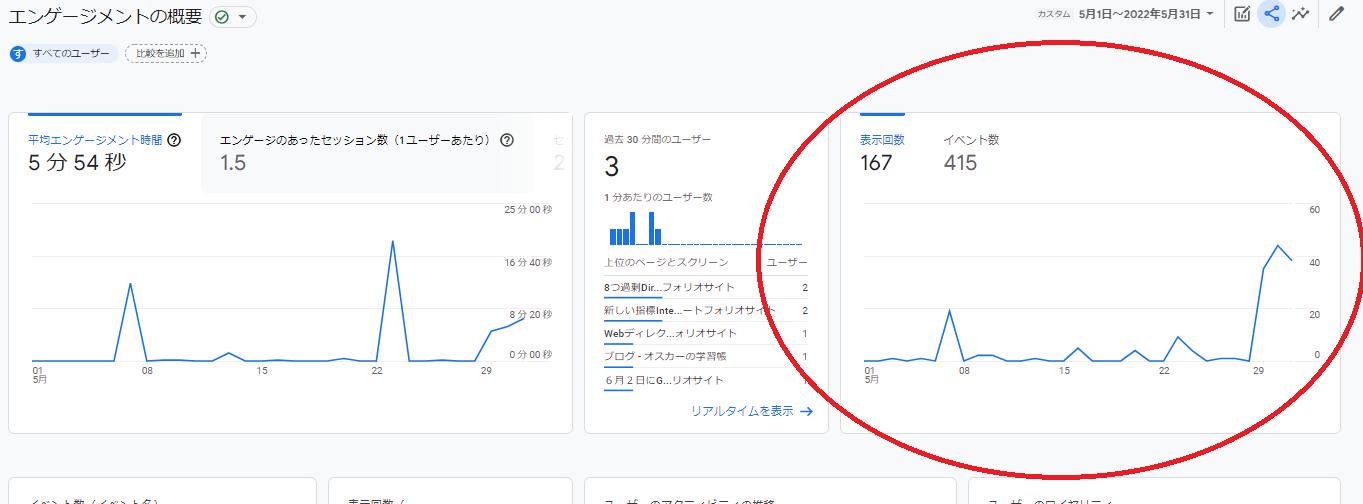The height and width of the screenshot is (504, 1363).
Task: Click the green check status icon
Action: point(222,17)
